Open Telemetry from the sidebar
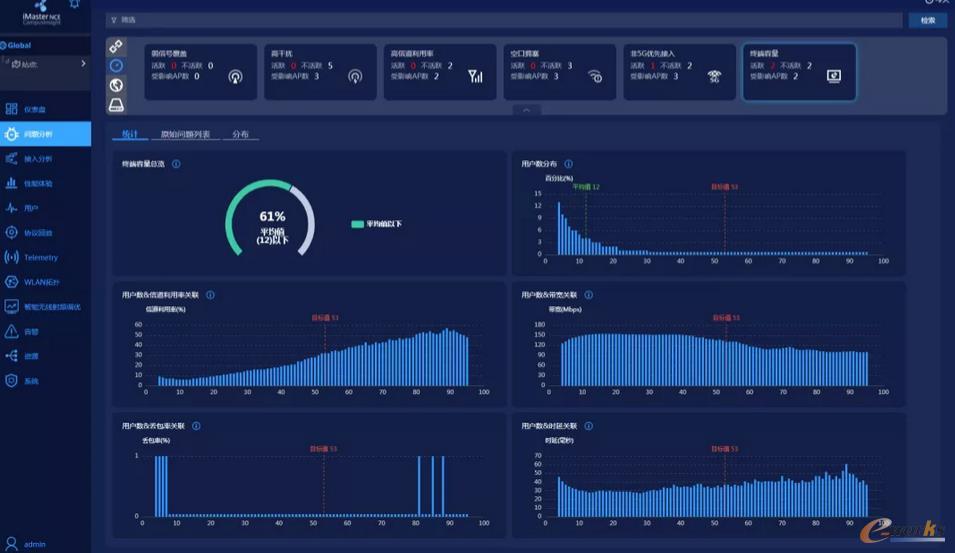 coord(40,257)
